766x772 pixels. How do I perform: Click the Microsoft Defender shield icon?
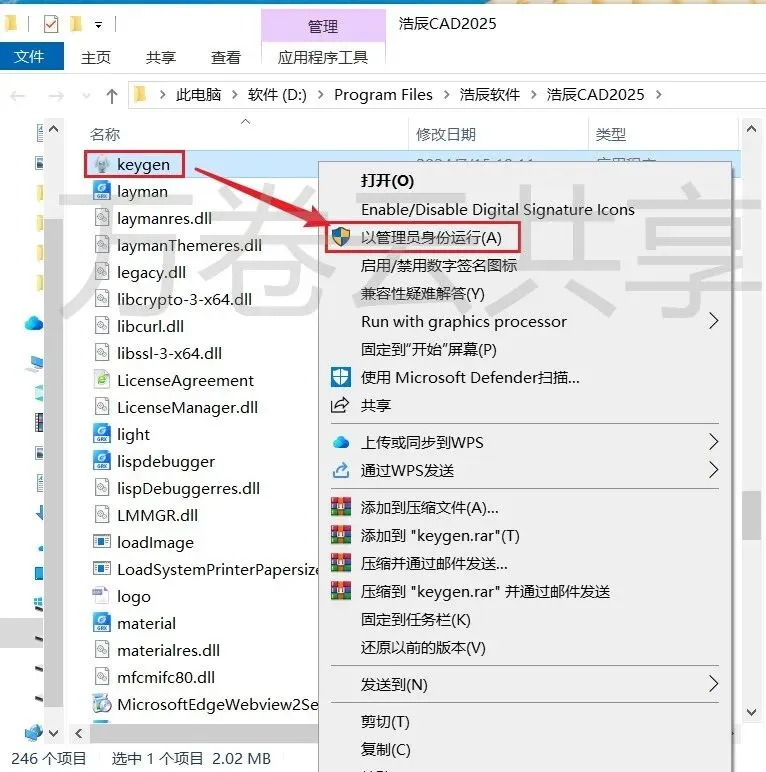[x=341, y=378]
